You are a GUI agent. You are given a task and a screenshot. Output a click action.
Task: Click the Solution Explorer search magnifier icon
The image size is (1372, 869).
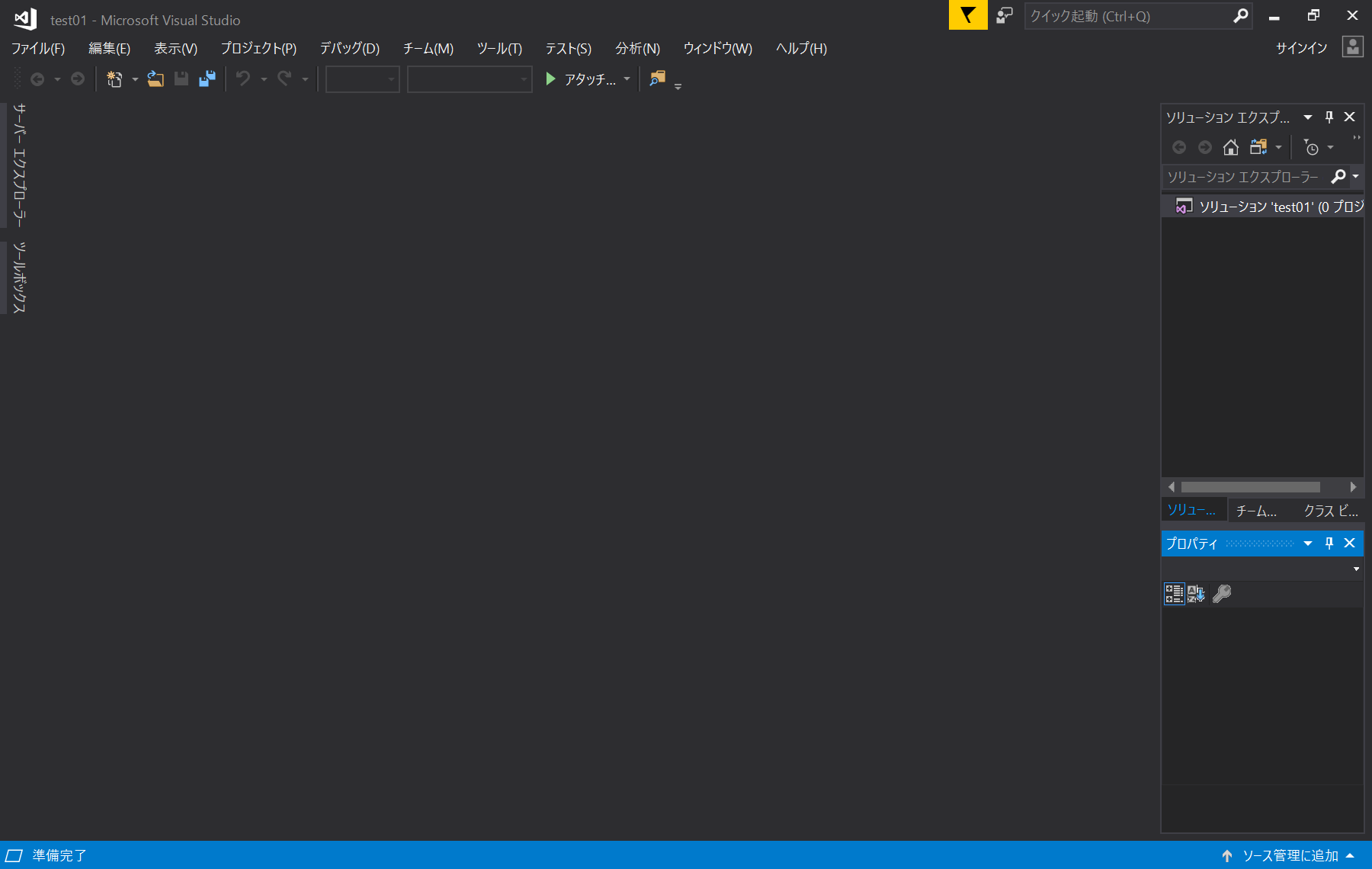[x=1338, y=177]
